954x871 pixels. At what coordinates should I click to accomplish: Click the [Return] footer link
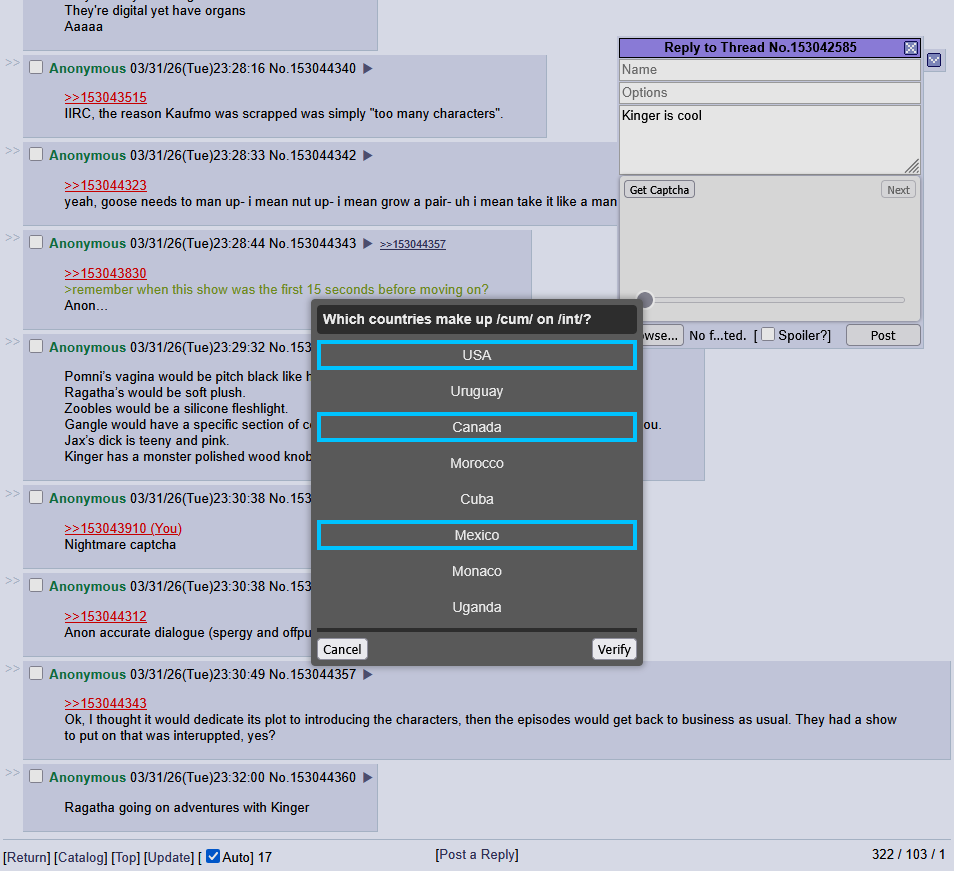coord(27,857)
